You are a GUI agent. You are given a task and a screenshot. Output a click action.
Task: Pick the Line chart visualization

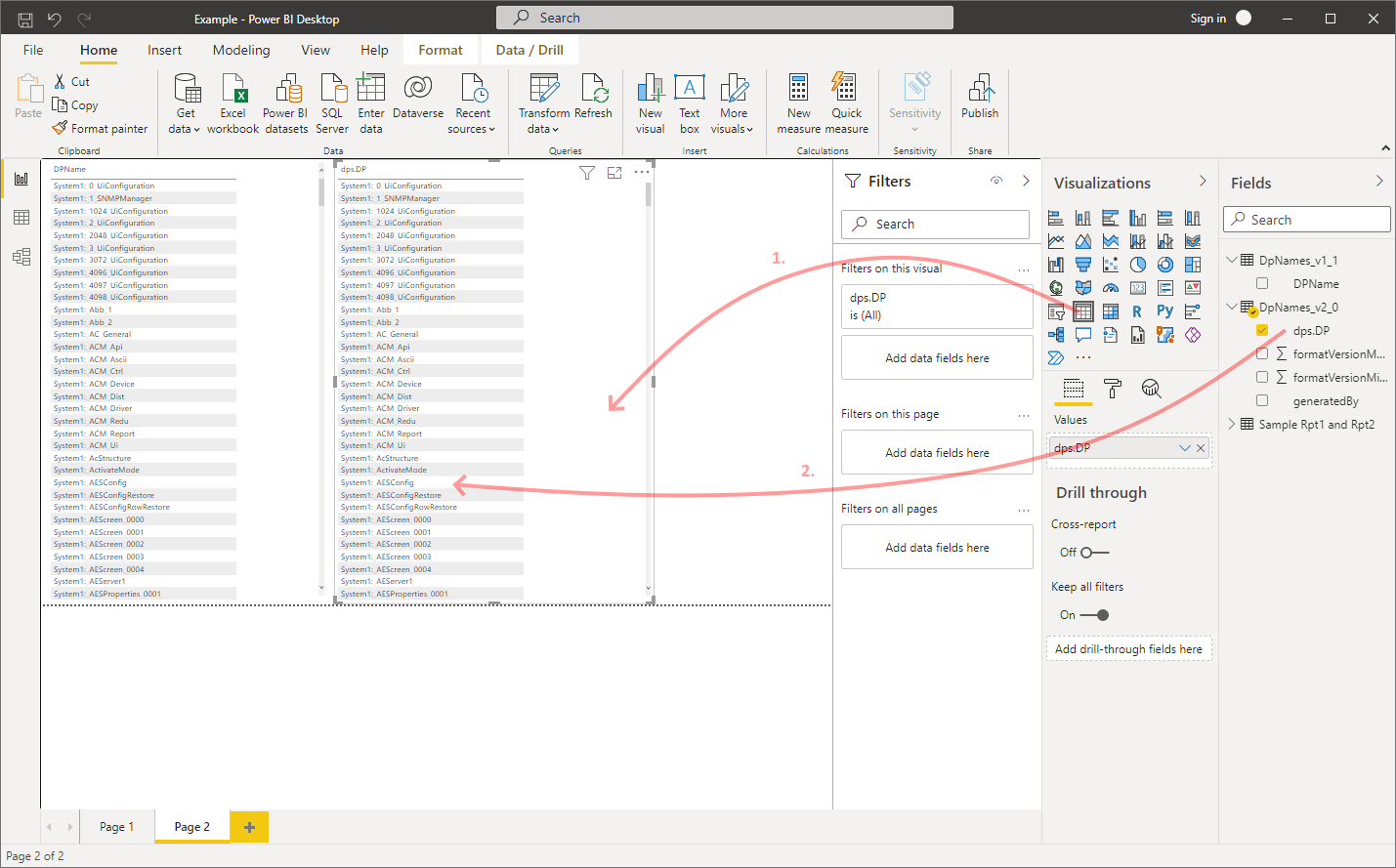tap(1056, 241)
